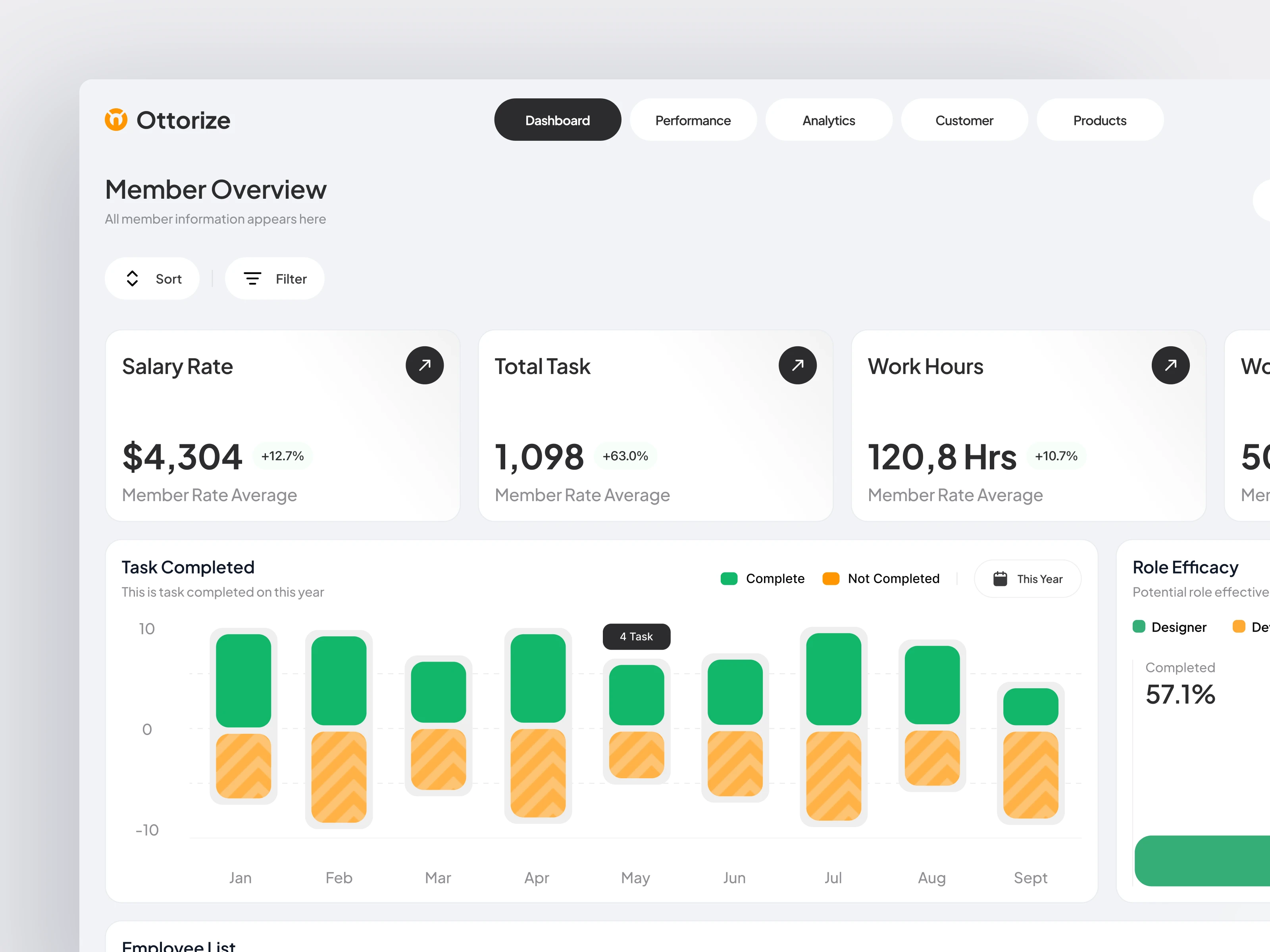The width and height of the screenshot is (1270, 952).
Task: Select September's orange not-completed bar
Action: pos(1031,775)
